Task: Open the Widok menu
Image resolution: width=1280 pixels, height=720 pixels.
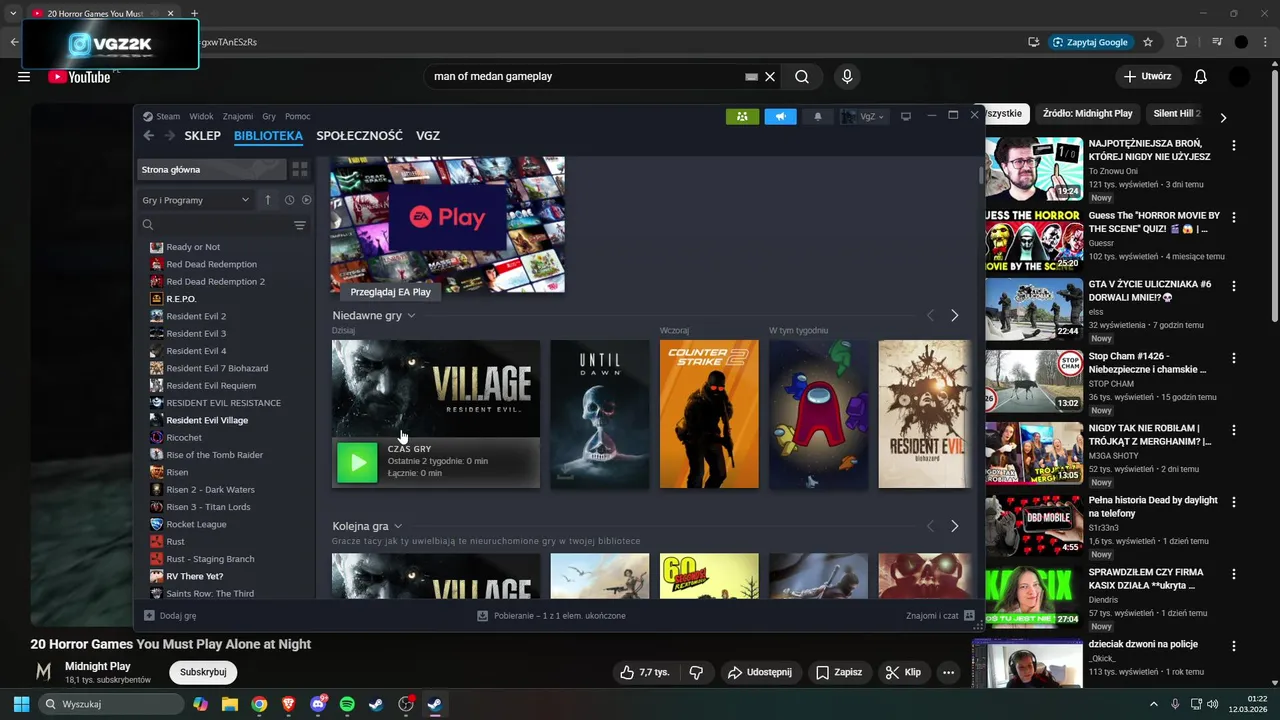Action: pos(201,116)
